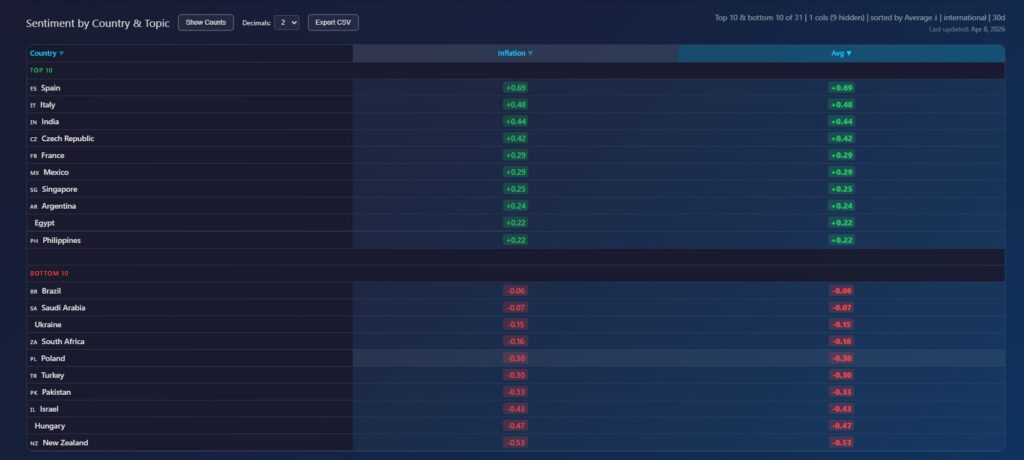Select the Poland country row name
The image size is (1024, 460).
coord(53,359)
